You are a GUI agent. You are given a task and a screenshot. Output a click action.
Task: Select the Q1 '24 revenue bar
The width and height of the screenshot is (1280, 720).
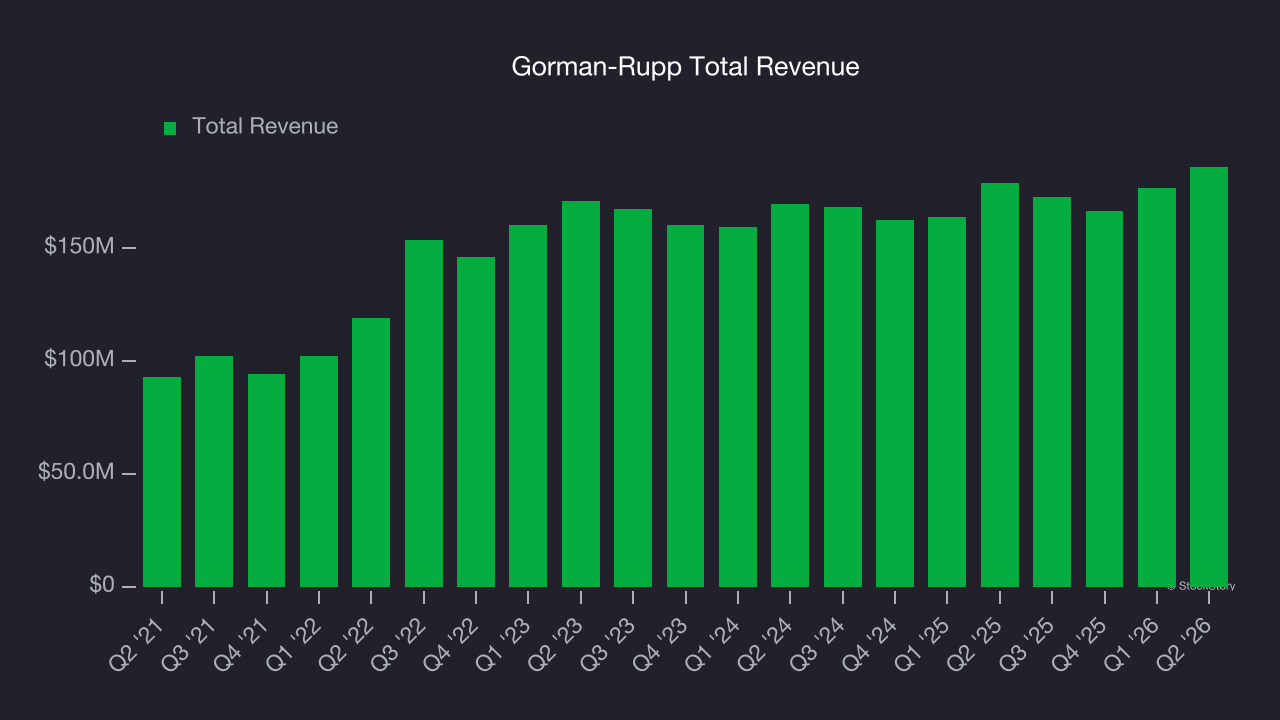738,407
